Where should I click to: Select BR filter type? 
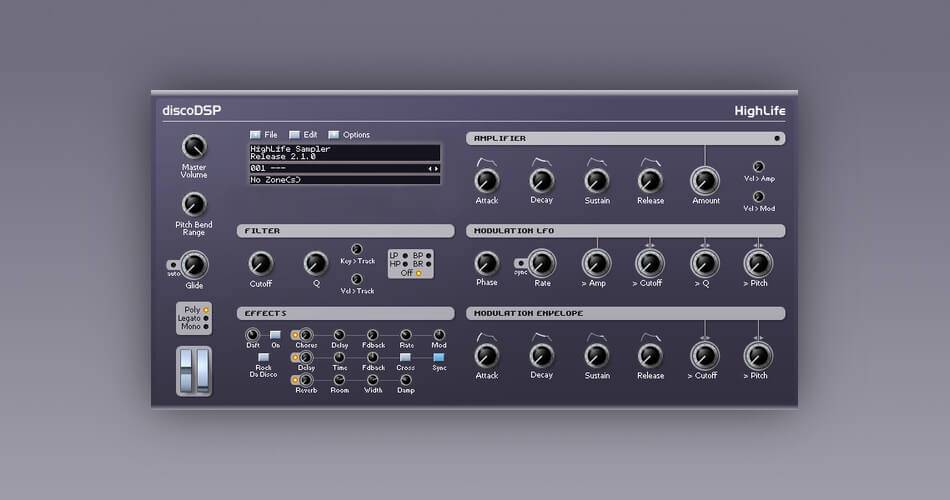coord(428,264)
